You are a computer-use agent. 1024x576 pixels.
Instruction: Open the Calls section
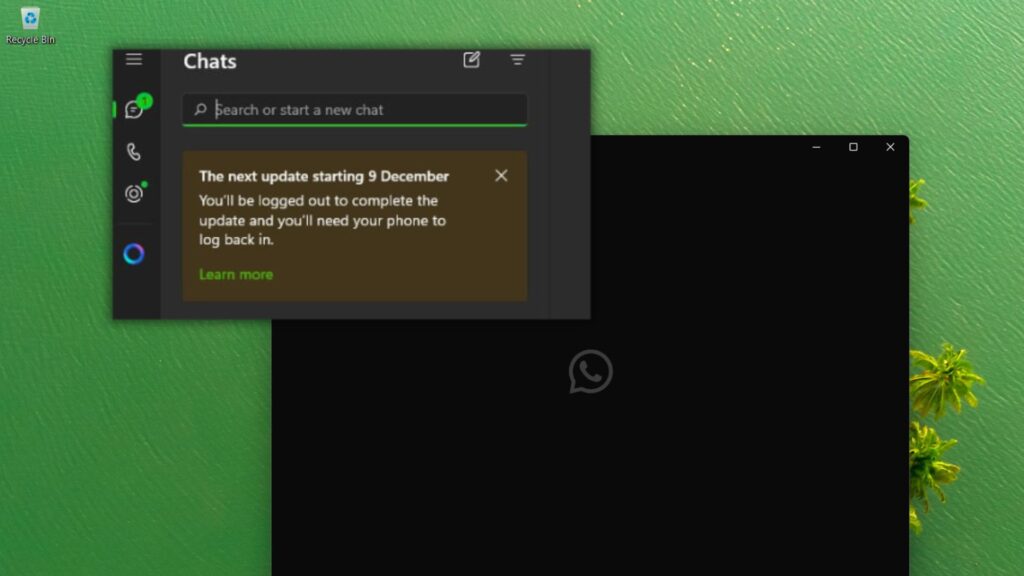click(134, 152)
